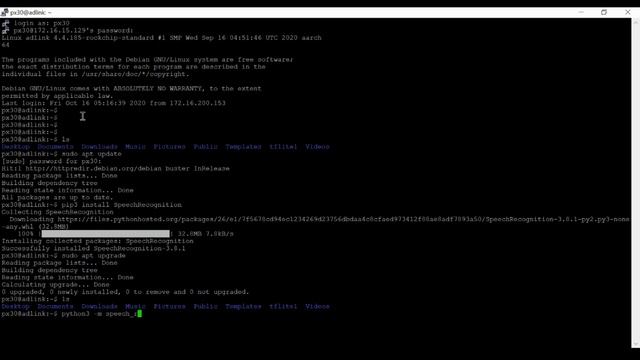Click 'All packages are up to date.' line
The width and height of the screenshot is (640, 360).
coord(57,198)
